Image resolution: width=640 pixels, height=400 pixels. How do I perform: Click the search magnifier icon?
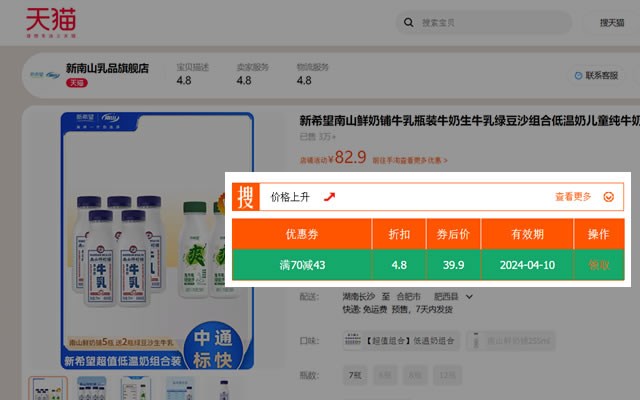[x=409, y=22]
